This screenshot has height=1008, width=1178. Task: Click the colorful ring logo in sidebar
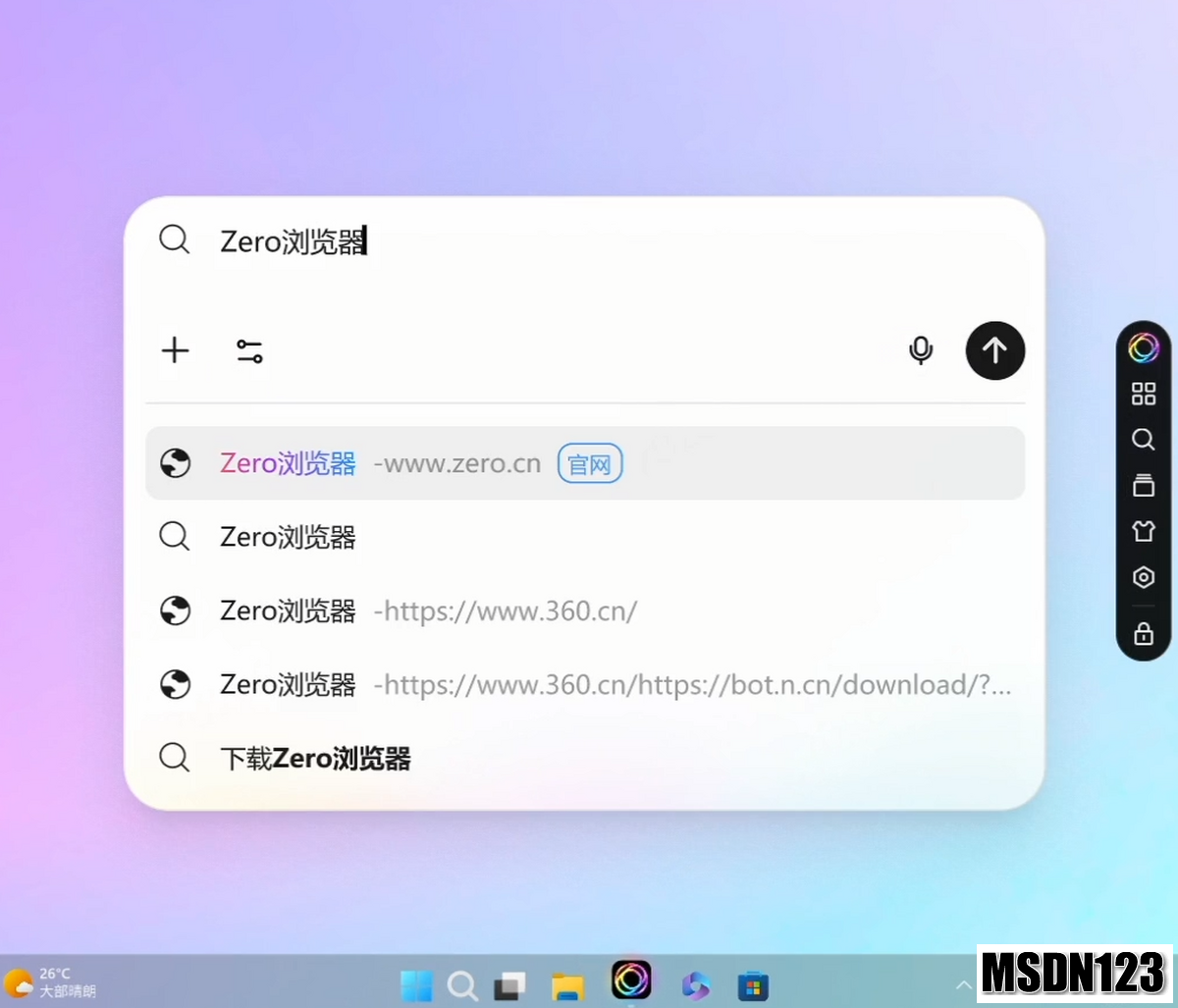pos(1144,347)
